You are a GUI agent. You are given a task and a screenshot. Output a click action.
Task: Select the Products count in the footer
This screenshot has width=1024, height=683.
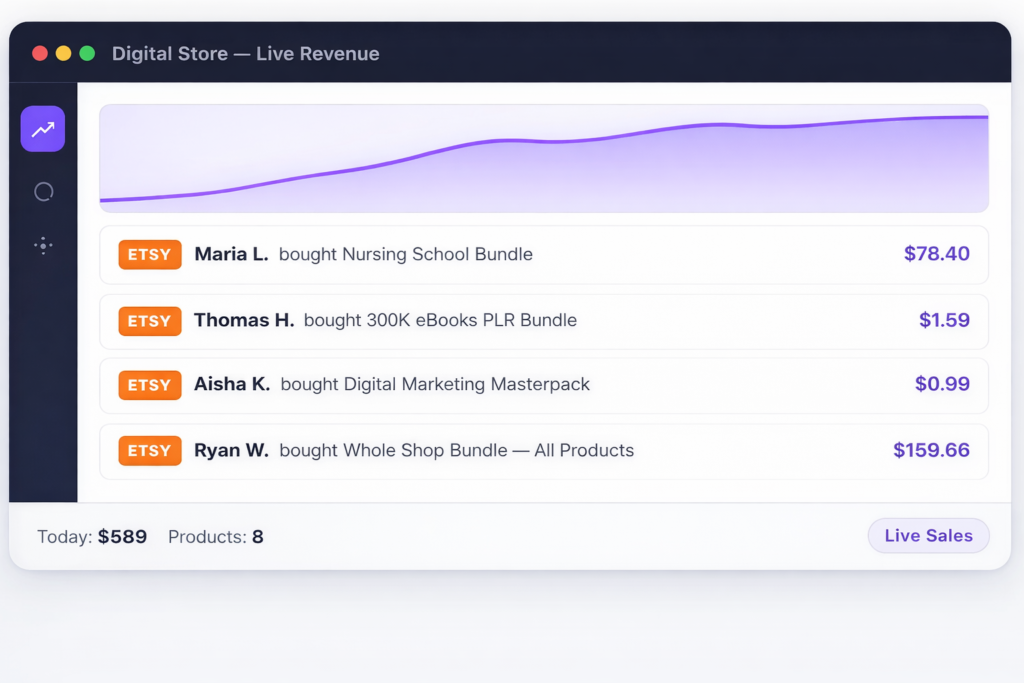coord(215,537)
